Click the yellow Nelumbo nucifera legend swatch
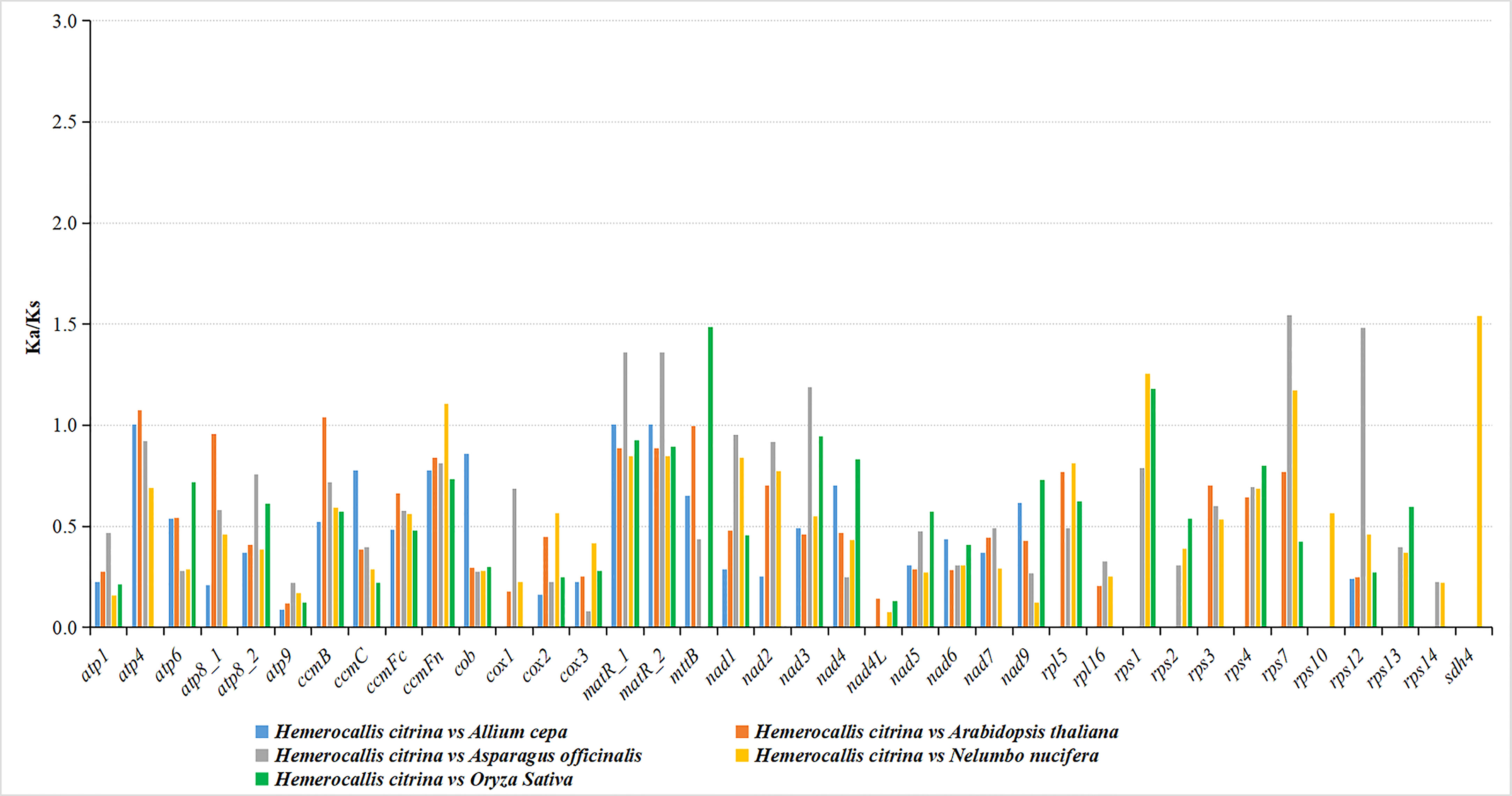Image resolution: width=1512 pixels, height=796 pixels. click(x=742, y=756)
